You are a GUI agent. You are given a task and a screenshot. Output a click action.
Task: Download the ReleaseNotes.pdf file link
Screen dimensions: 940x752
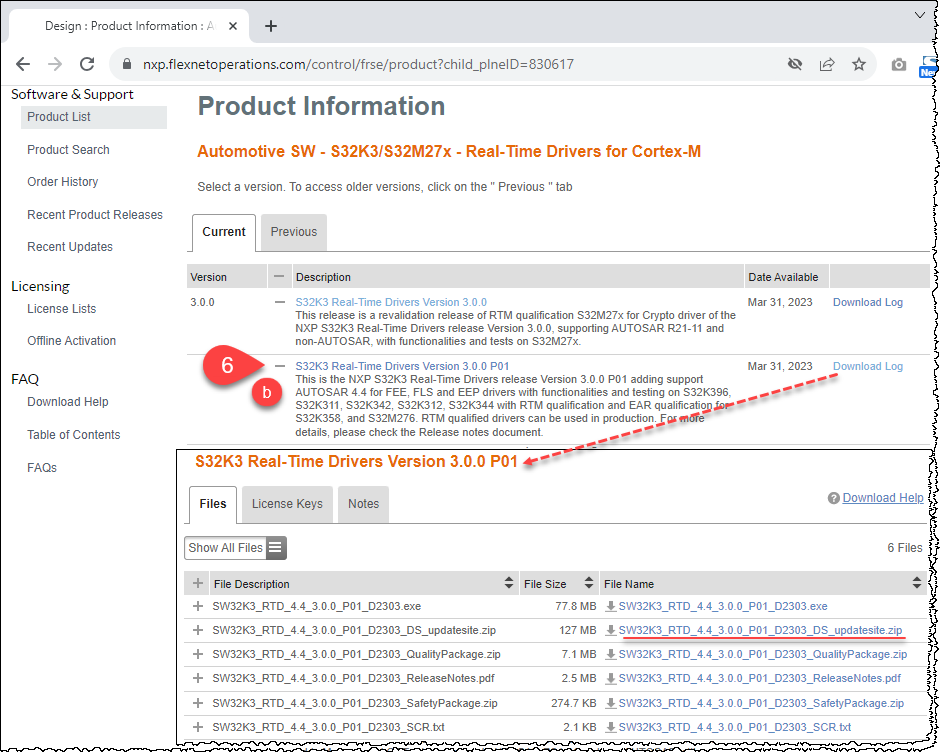click(760, 678)
